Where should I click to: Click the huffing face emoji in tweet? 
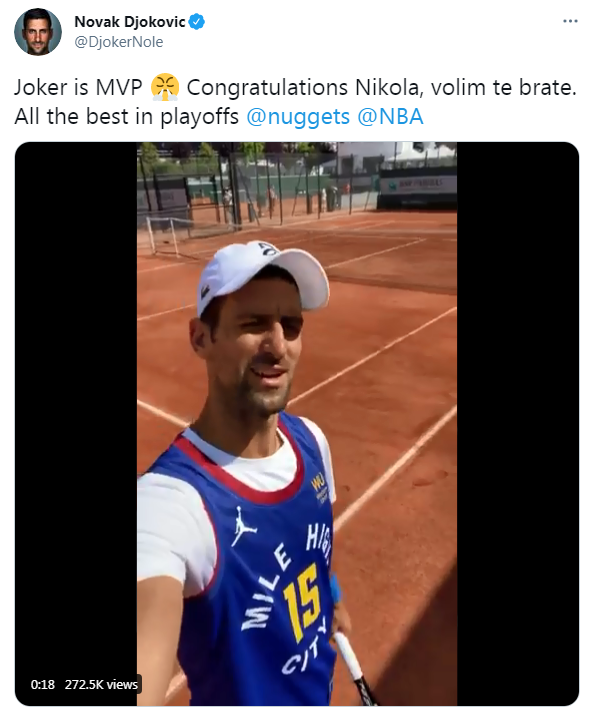[x=165, y=88]
